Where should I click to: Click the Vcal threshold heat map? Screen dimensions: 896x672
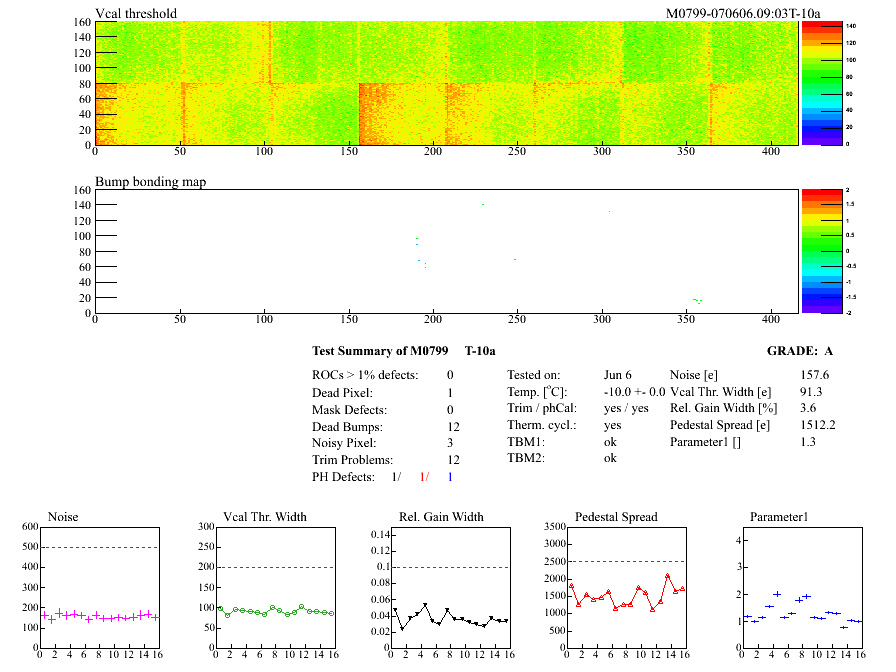click(x=446, y=83)
